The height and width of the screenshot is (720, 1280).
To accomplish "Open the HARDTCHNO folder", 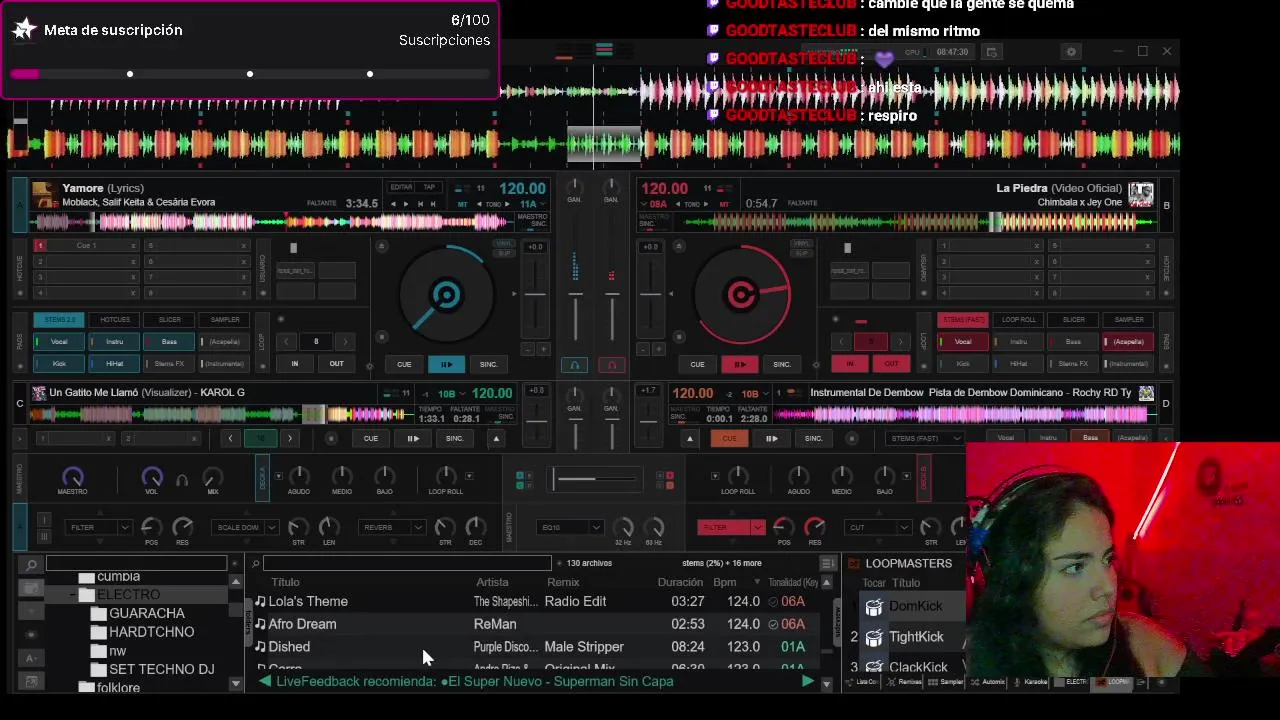I will point(151,632).
